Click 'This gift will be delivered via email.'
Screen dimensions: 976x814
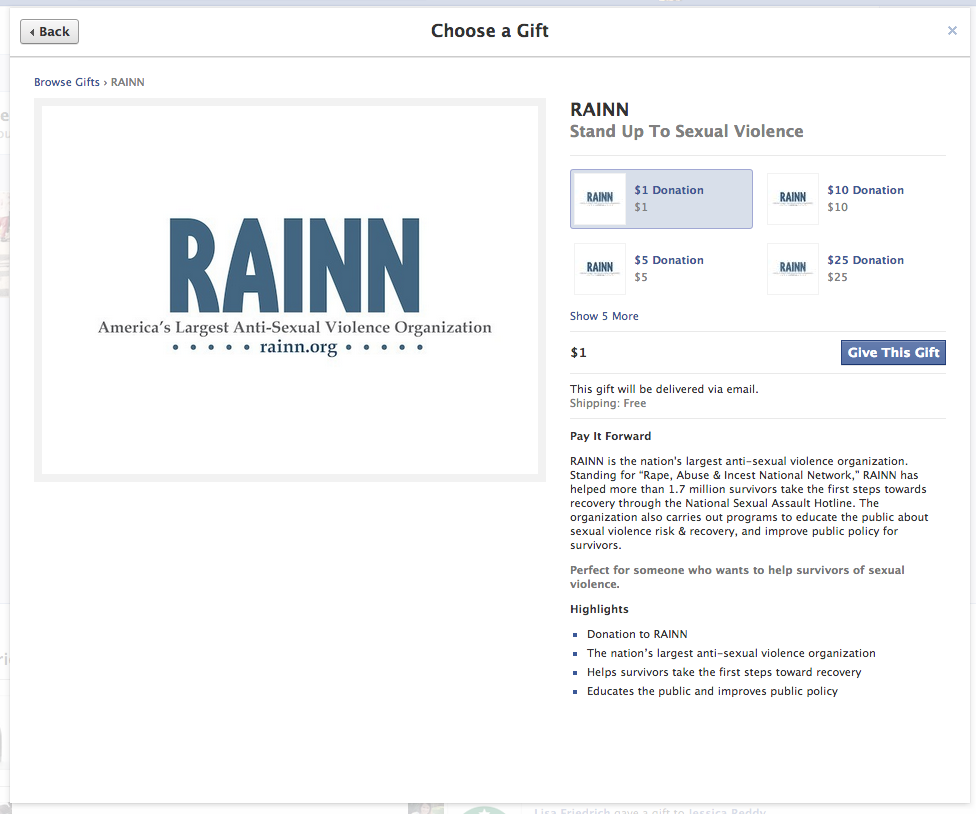[x=664, y=389]
